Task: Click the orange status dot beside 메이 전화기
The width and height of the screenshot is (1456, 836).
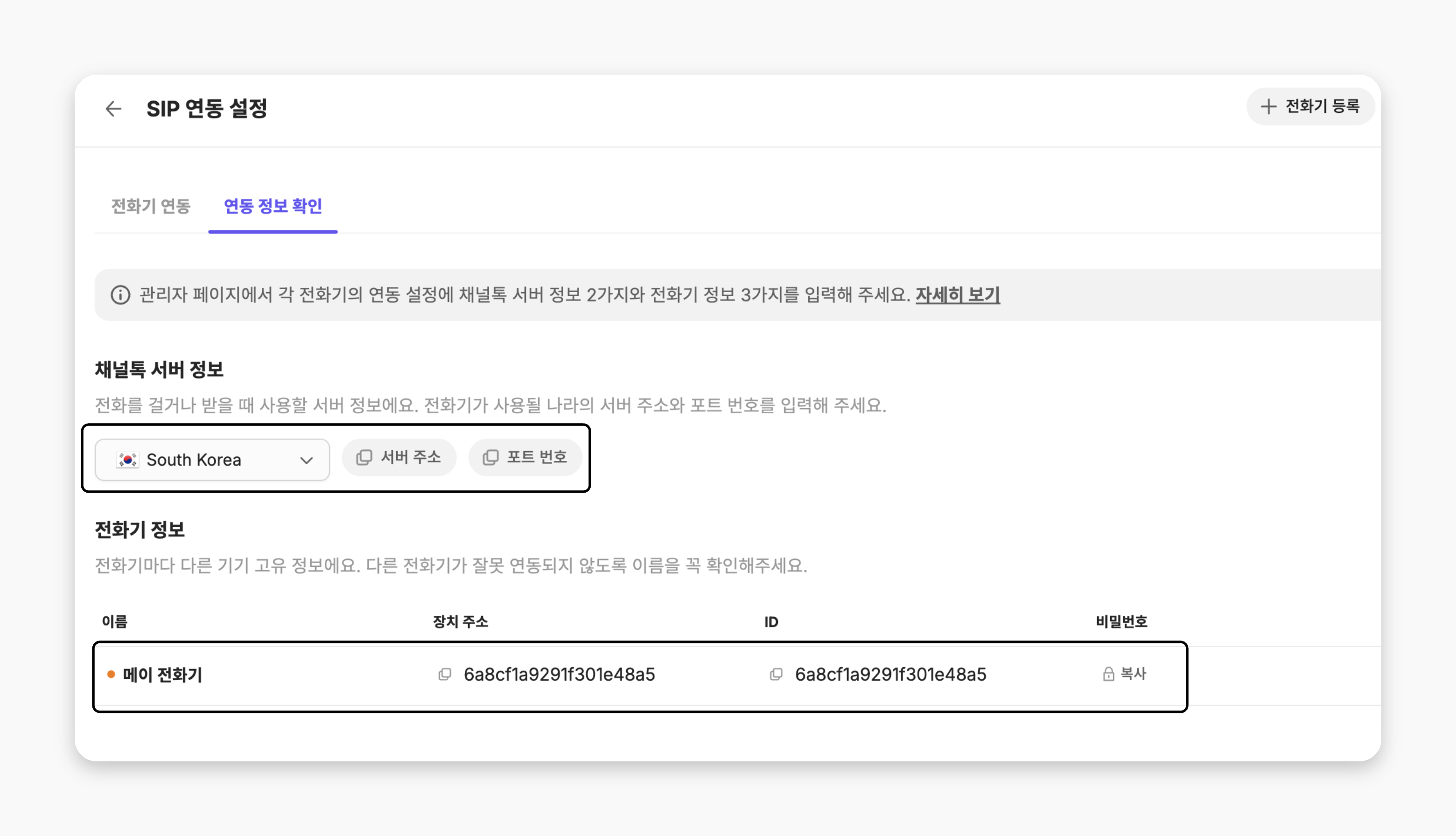Action: (112, 674)
